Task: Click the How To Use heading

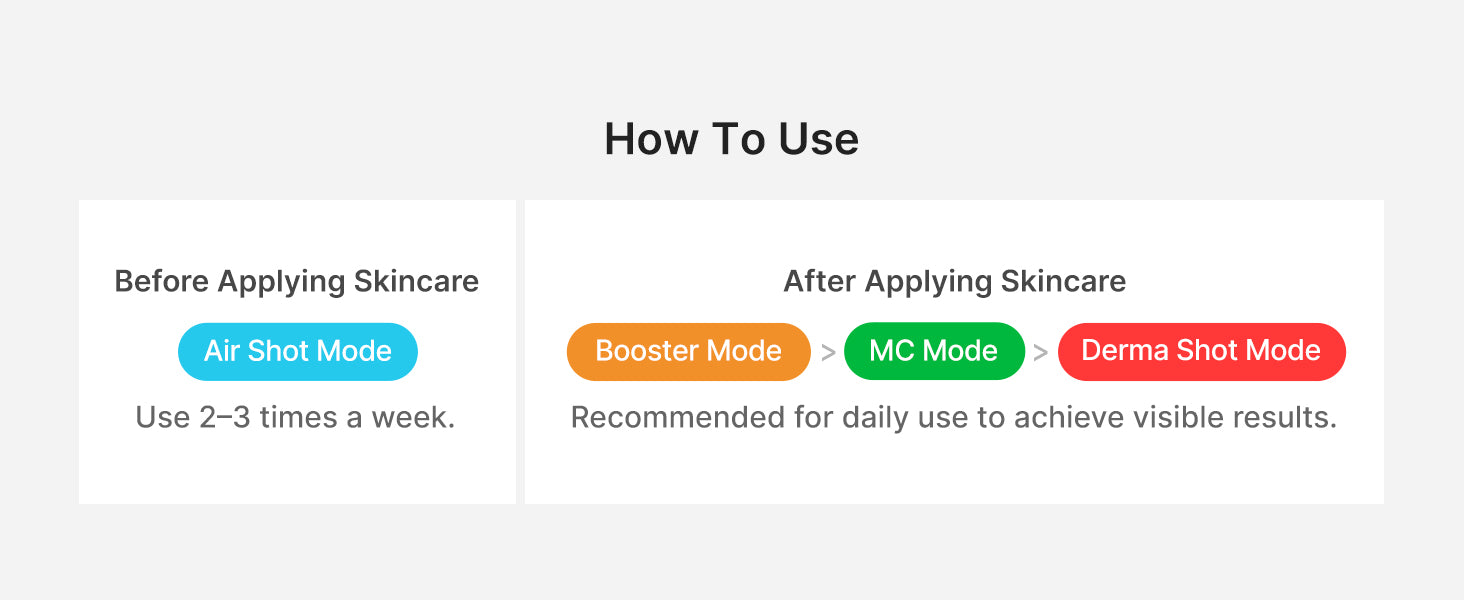Action: pos(732,139)
